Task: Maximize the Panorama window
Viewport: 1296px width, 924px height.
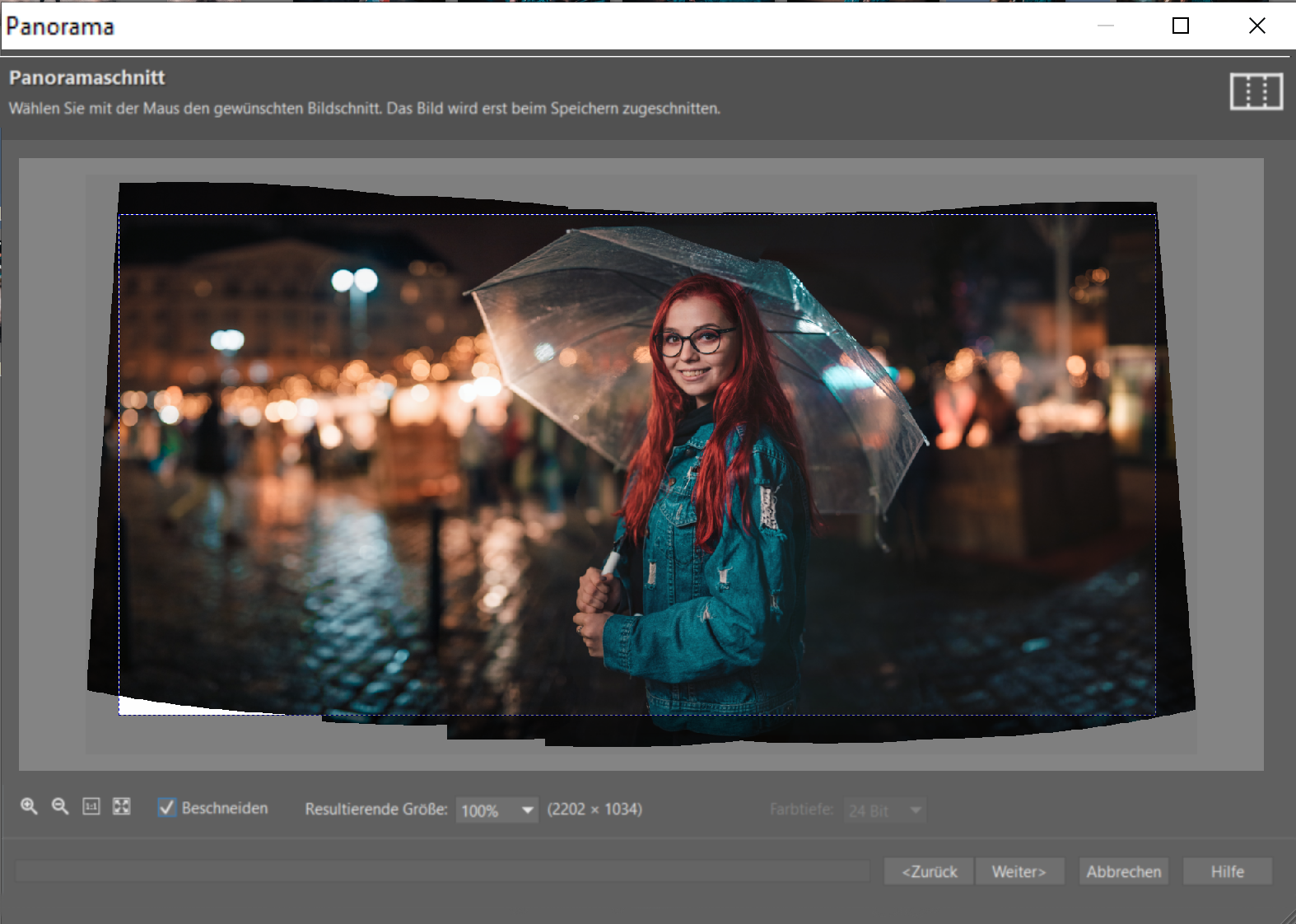Action: (1180, 26)
